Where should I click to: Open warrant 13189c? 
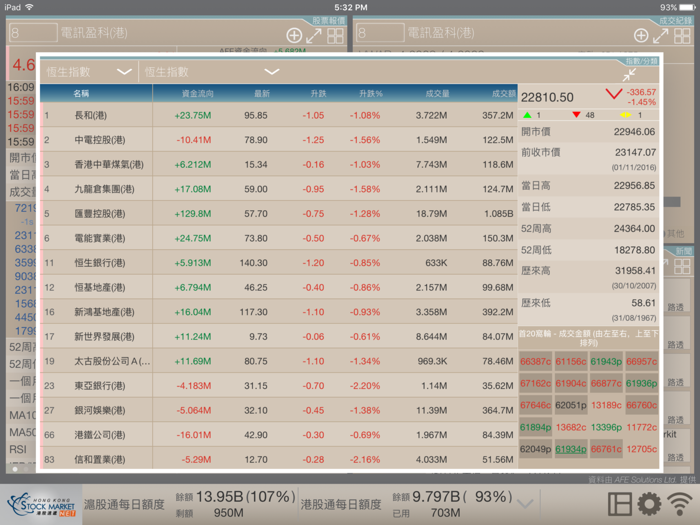click(606, 405)
